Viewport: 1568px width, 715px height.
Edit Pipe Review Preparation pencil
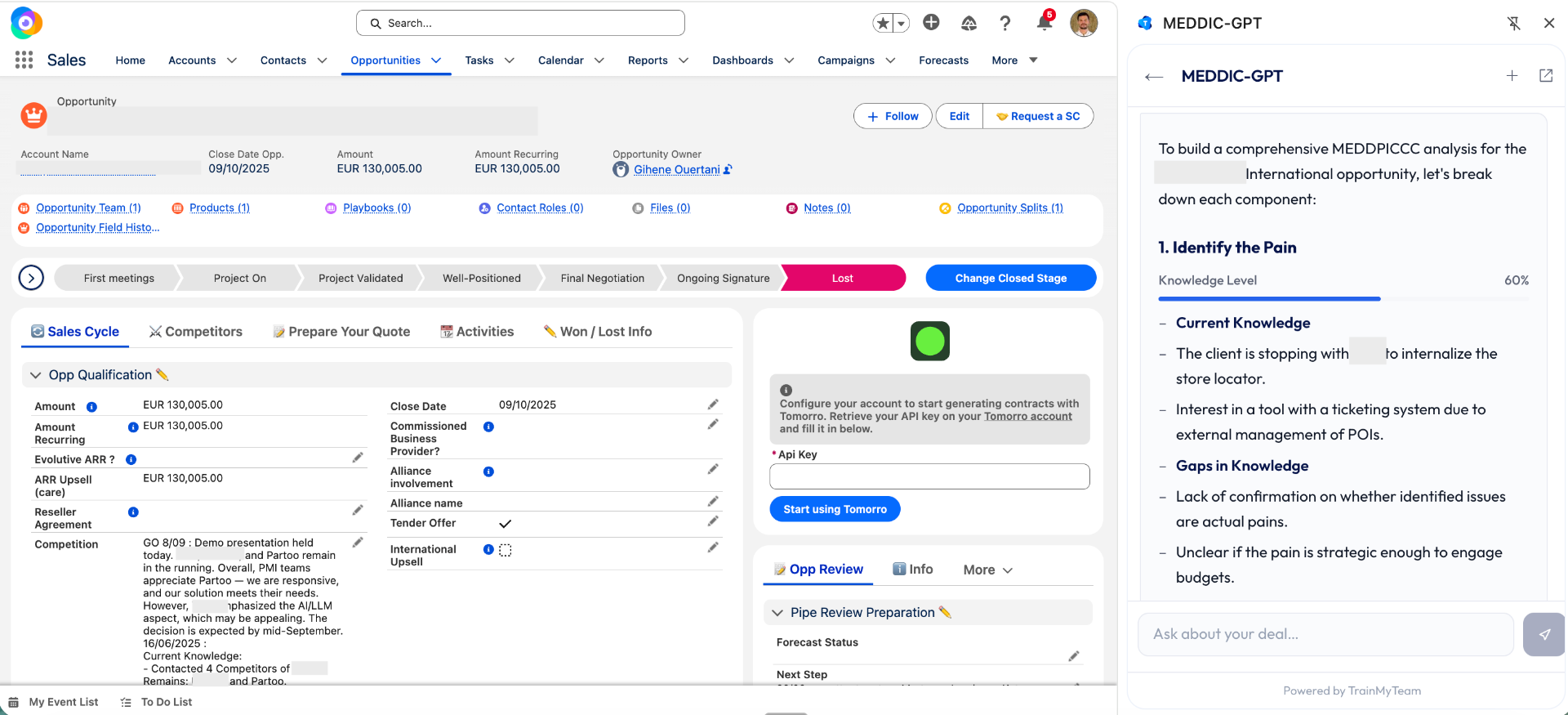(945, 612)
